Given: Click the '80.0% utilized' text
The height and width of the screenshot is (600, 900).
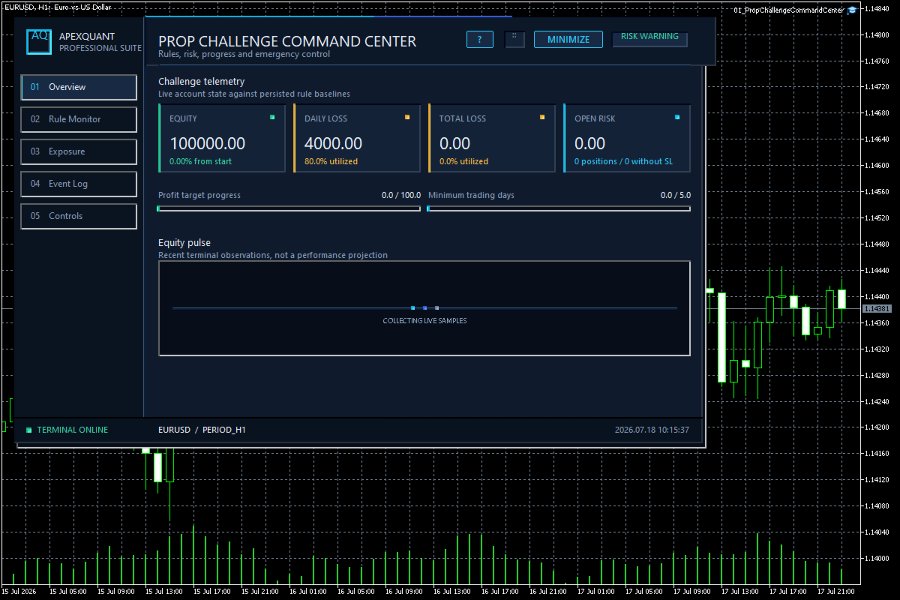Looking at the screenshot, I should 331,161.
